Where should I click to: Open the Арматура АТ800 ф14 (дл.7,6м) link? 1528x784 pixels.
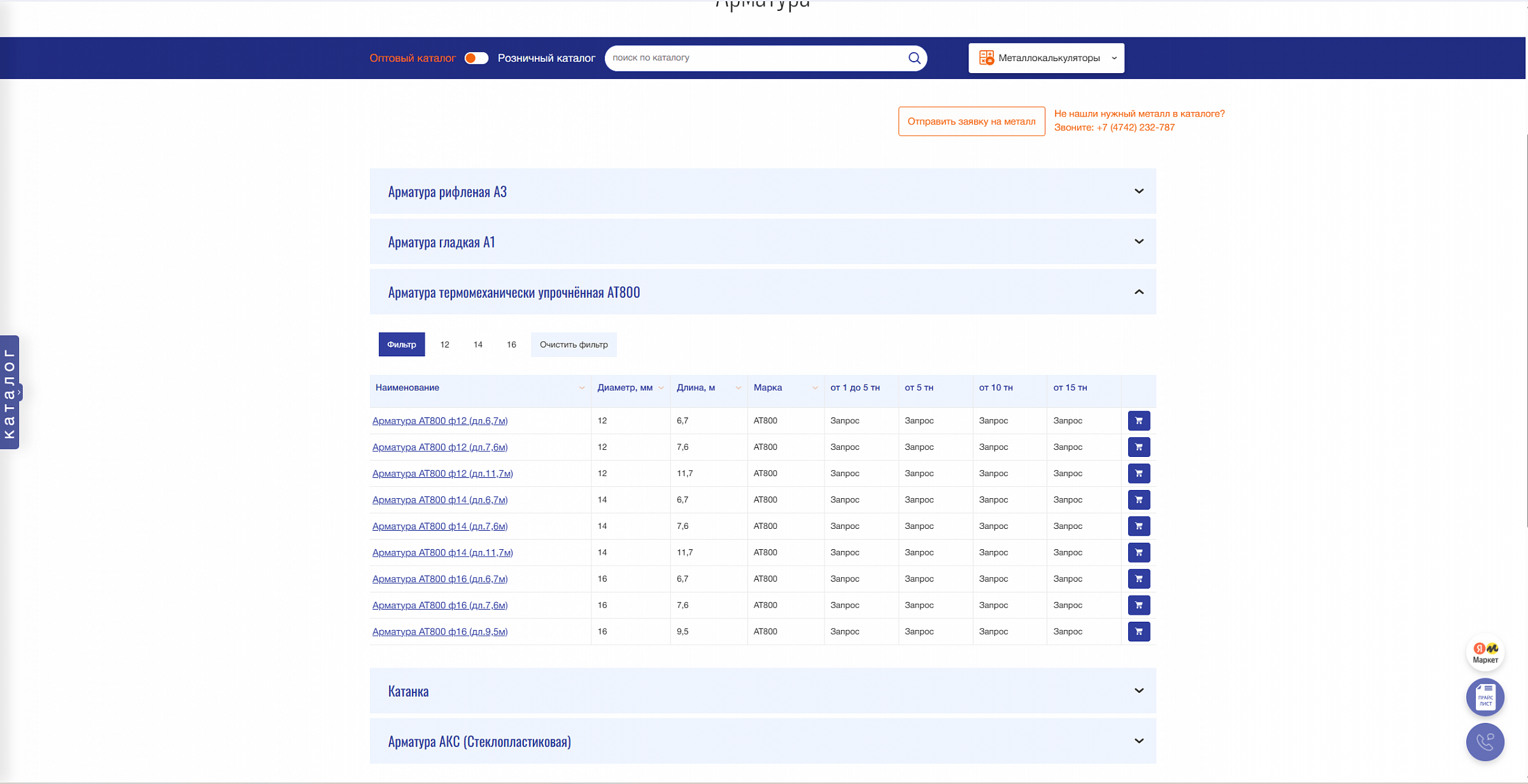pyautogui.click(x=440, y=526)
